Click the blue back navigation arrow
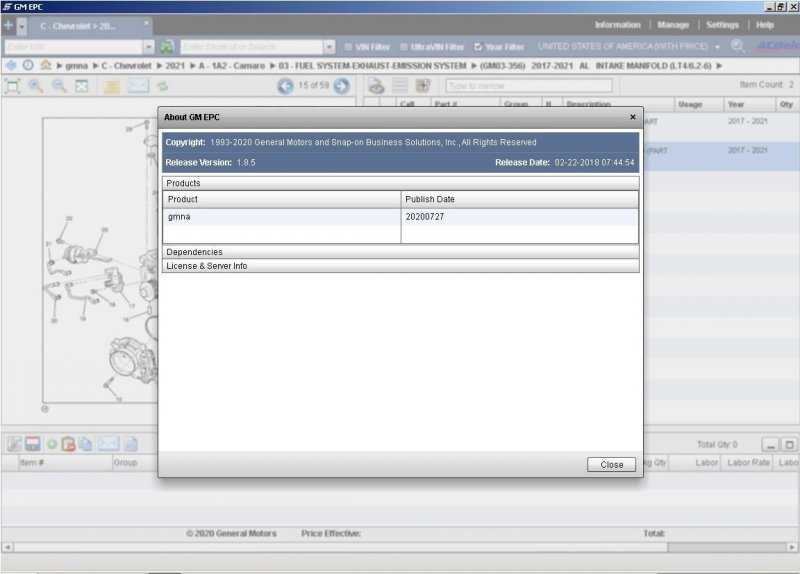This screenshot has width=800, height=574. pyautogui.click(x=10, y=65)
